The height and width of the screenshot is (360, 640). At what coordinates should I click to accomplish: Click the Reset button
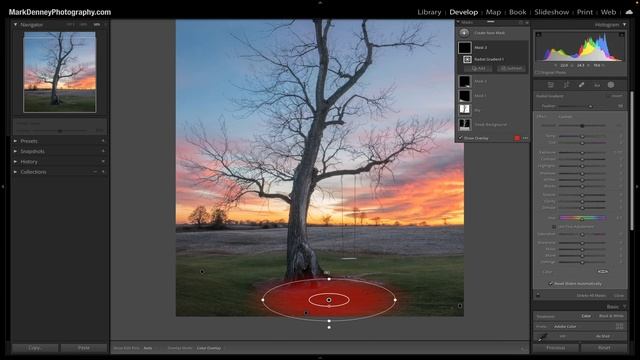click(604, 348)
